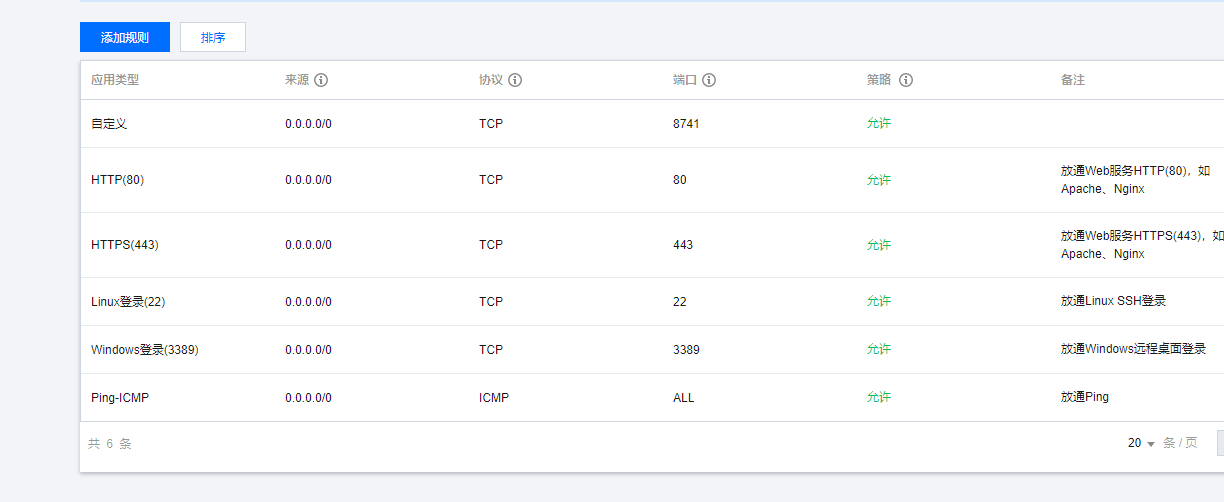Image resolution: width=1224 pixels, height=502 pixels.
Task: Click the info icon beside 协议 header
Action: coord(515,80)
